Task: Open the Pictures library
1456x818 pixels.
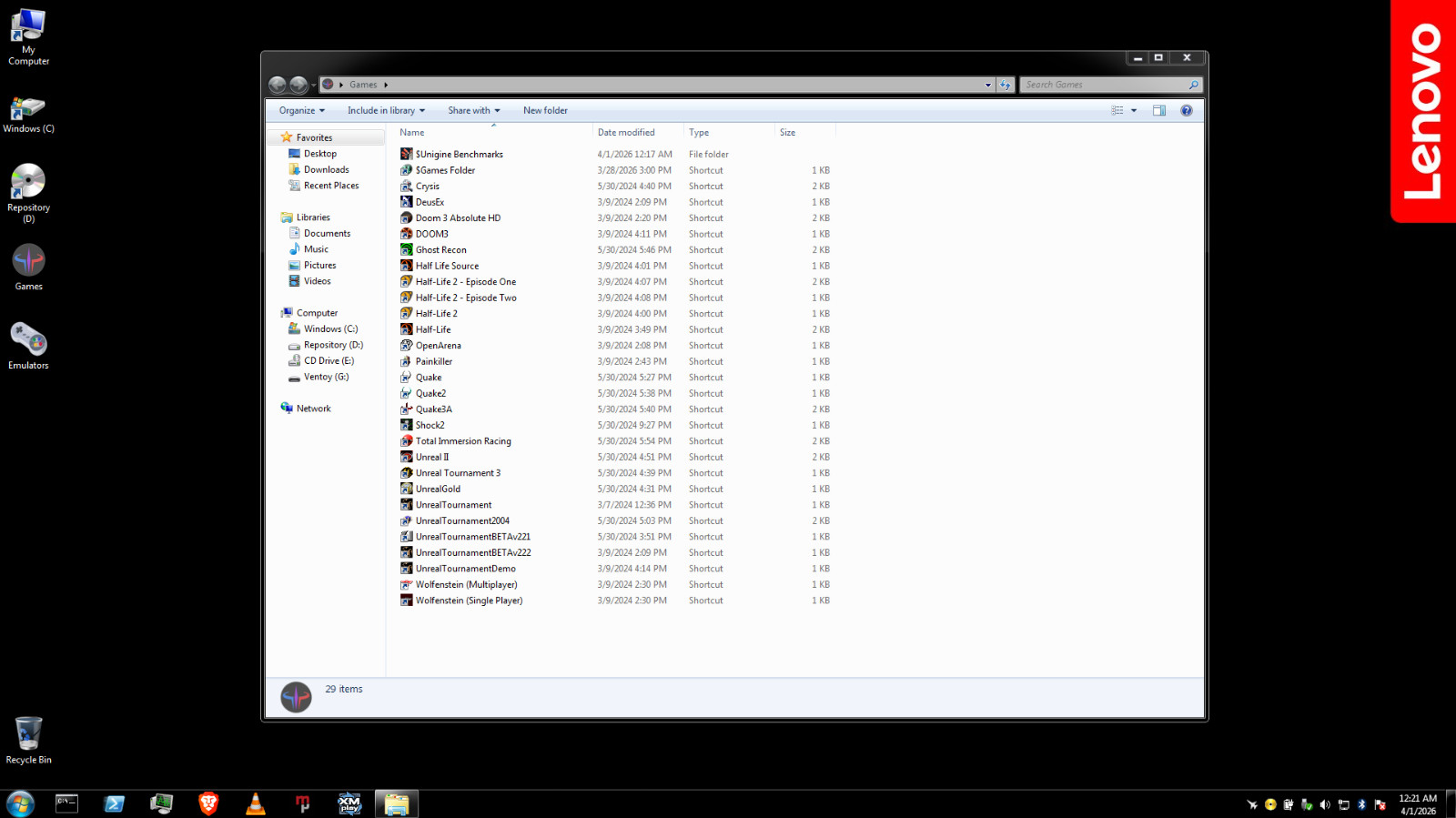Action: pyautogui.click(x=319, y=266)
